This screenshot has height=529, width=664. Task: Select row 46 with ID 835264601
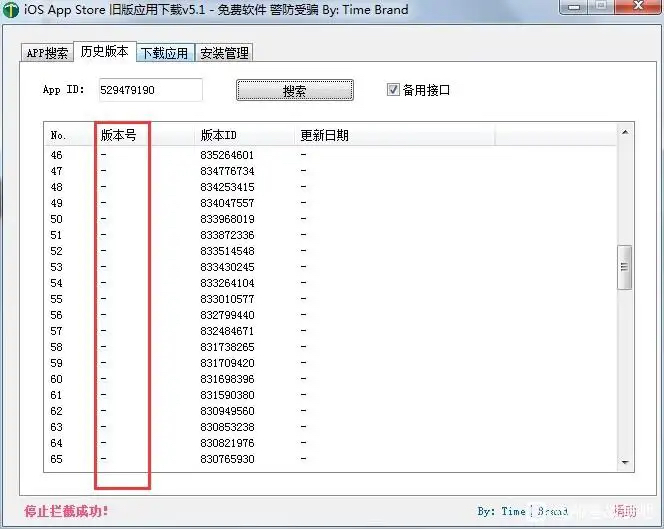pos(227,155)
